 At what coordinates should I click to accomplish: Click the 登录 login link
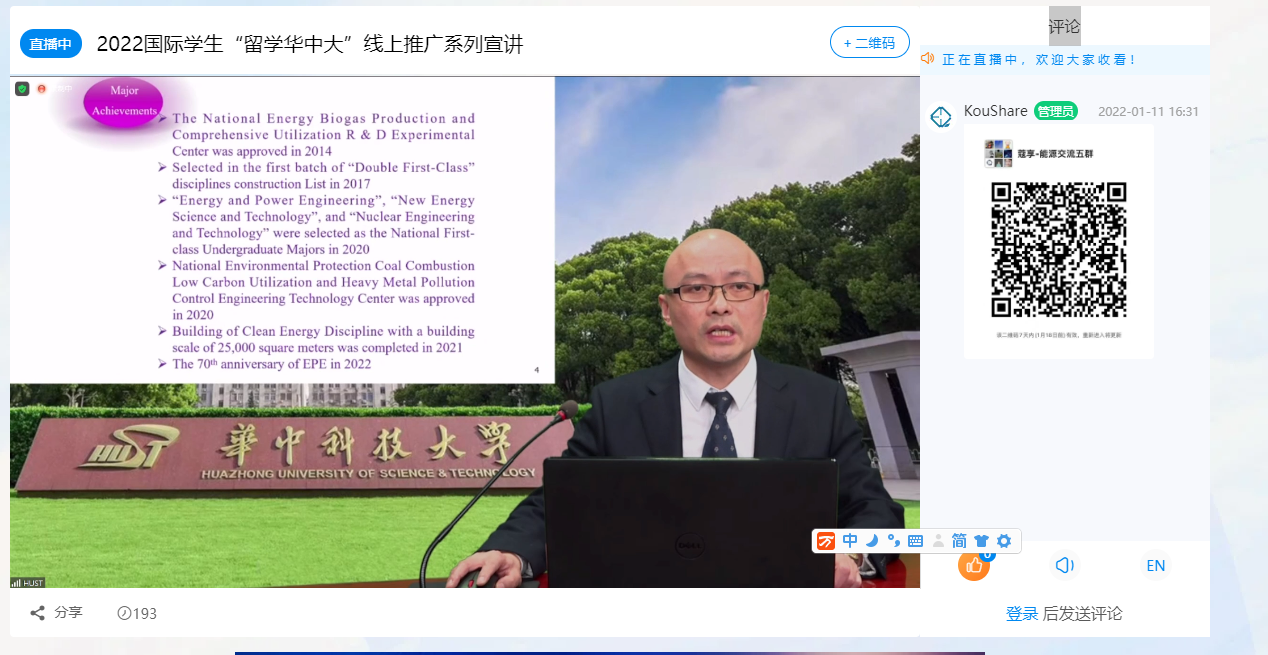point(1021,614)
